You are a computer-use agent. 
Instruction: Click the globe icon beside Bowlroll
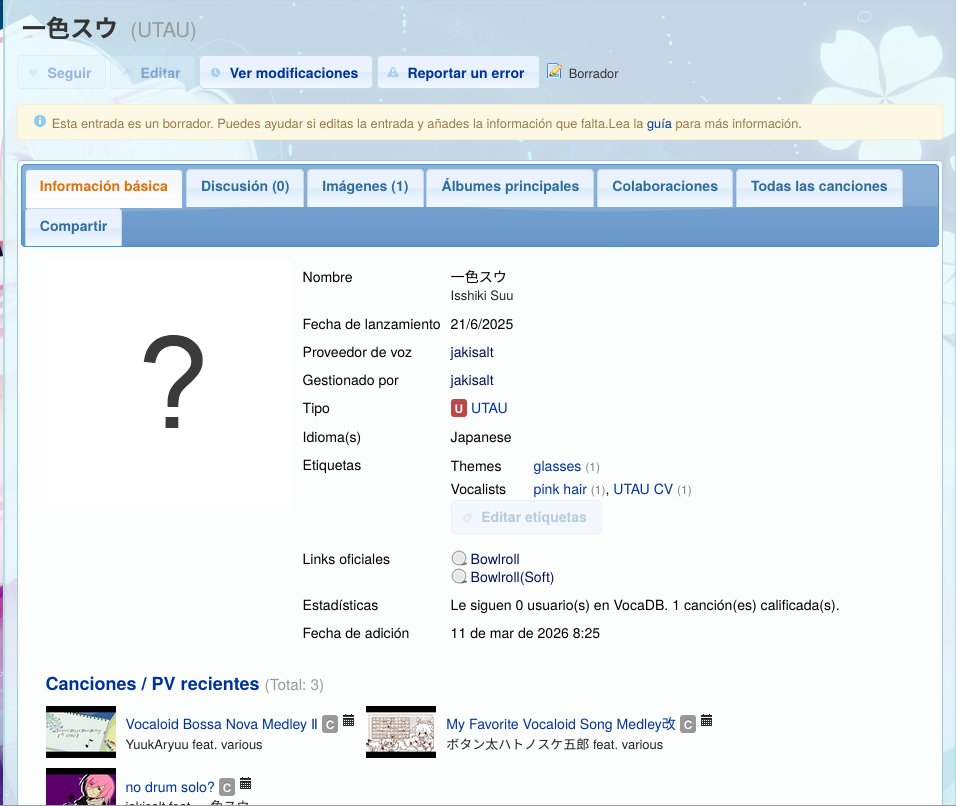click(459, 558)
